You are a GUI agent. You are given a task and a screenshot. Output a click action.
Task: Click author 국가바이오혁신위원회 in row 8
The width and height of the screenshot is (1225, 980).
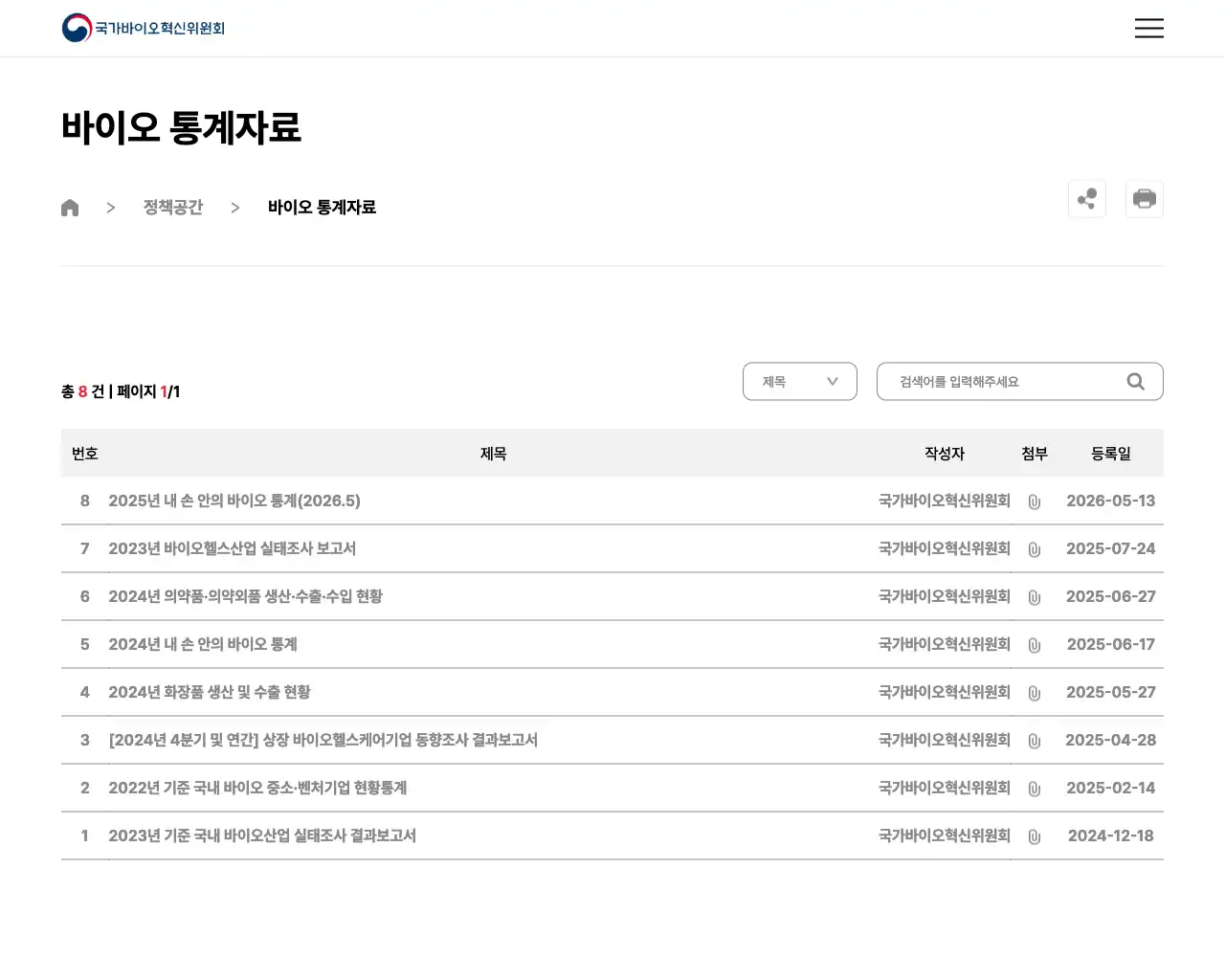pyautogui.click(x=945, y=501)
